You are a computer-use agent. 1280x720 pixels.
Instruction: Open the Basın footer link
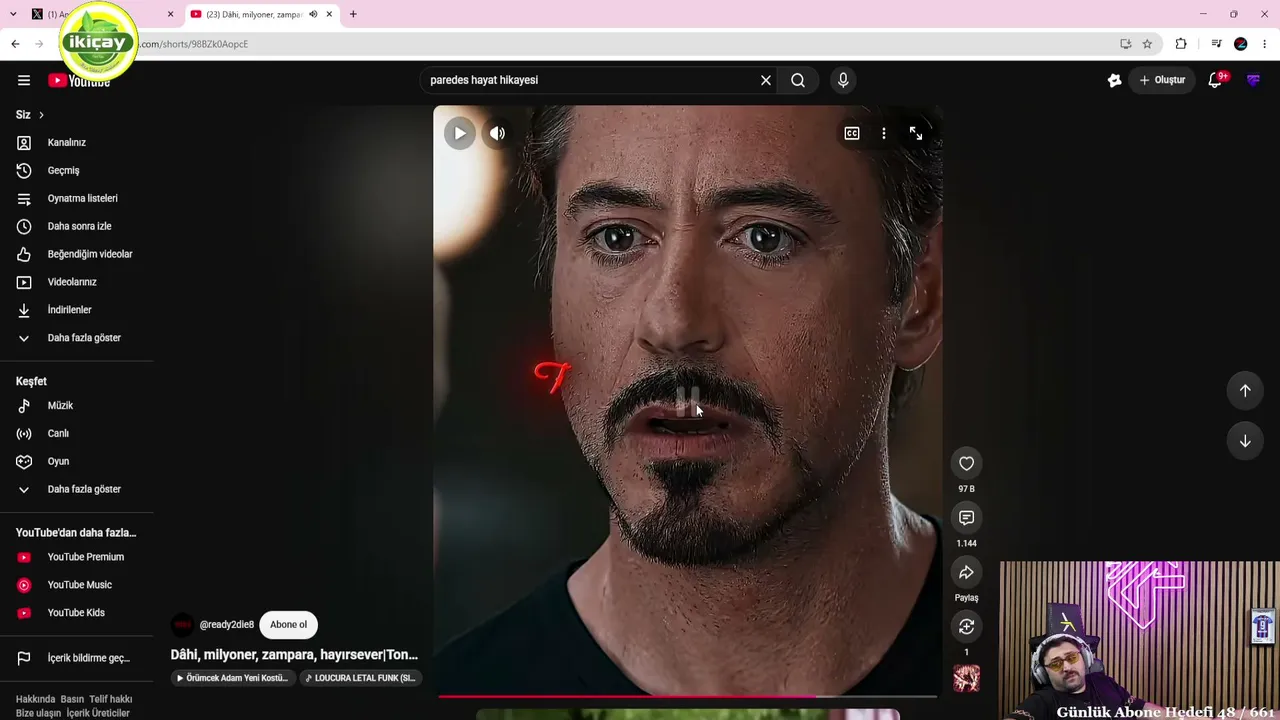tap(72, 699)
